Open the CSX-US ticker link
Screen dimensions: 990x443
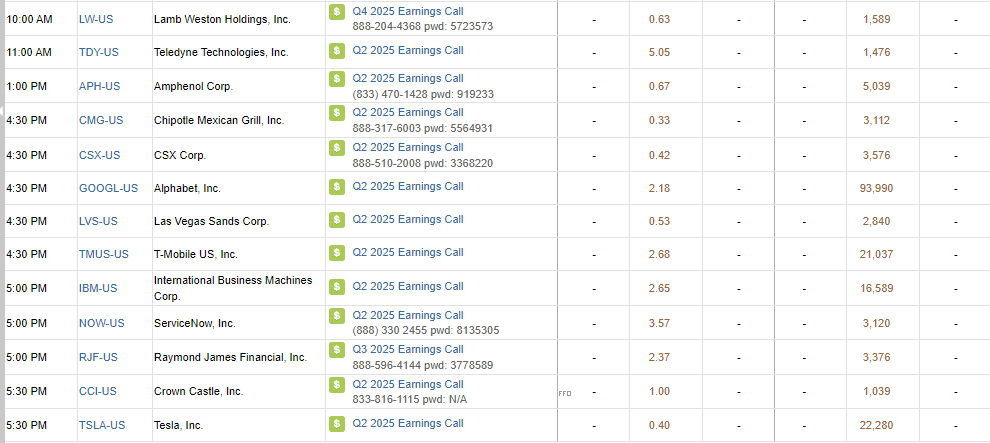click(99, 155)
